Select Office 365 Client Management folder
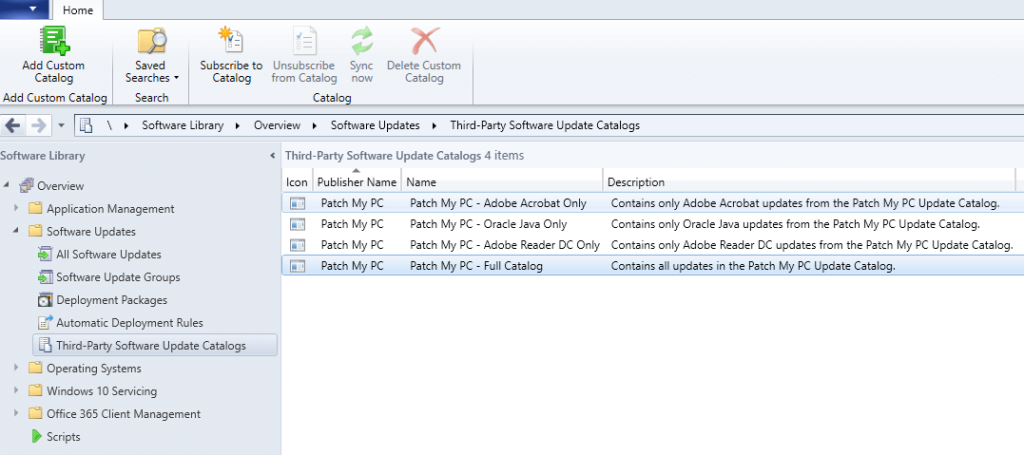The height and width of the screenshot is (455, 1024). pos(123,414)
